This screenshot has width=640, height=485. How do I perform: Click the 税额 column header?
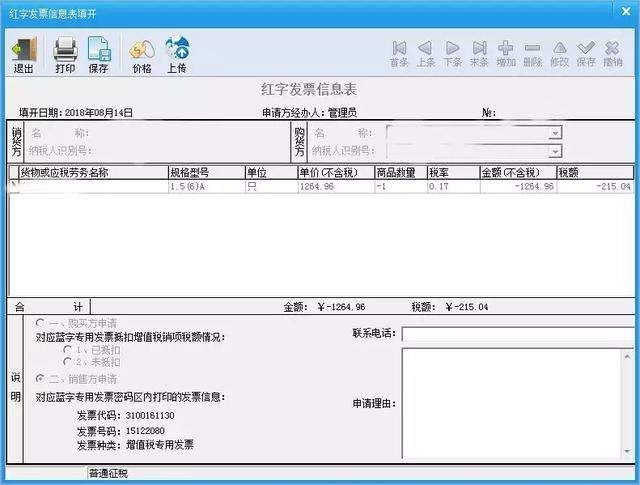coord(595,172)
